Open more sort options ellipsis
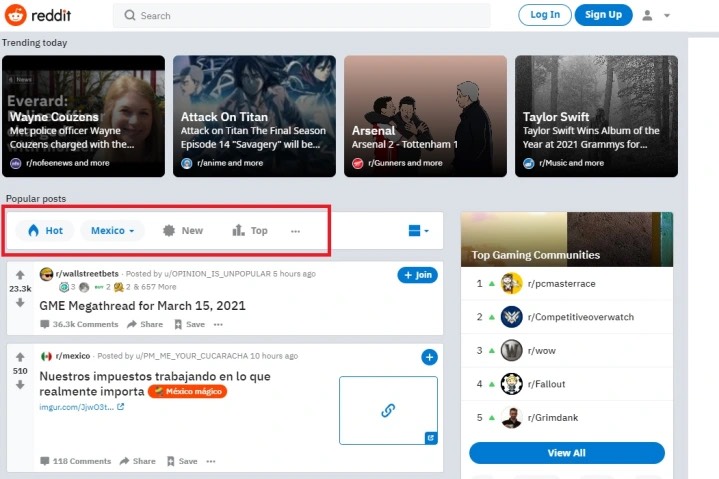Screen dimensions: 719x479 [295, 231]
